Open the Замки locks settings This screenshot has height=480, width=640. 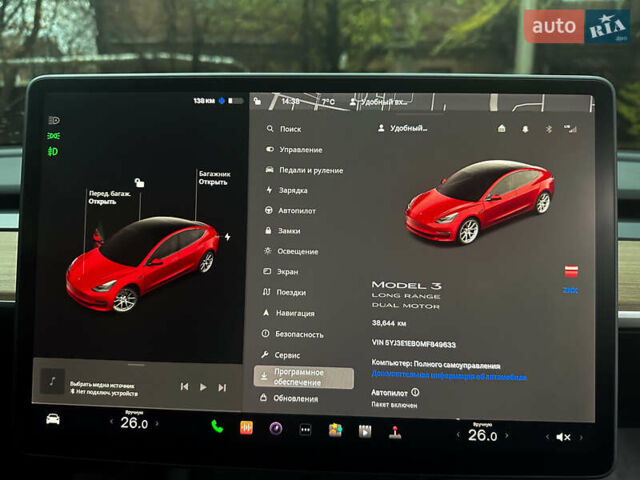coord(282,231)
